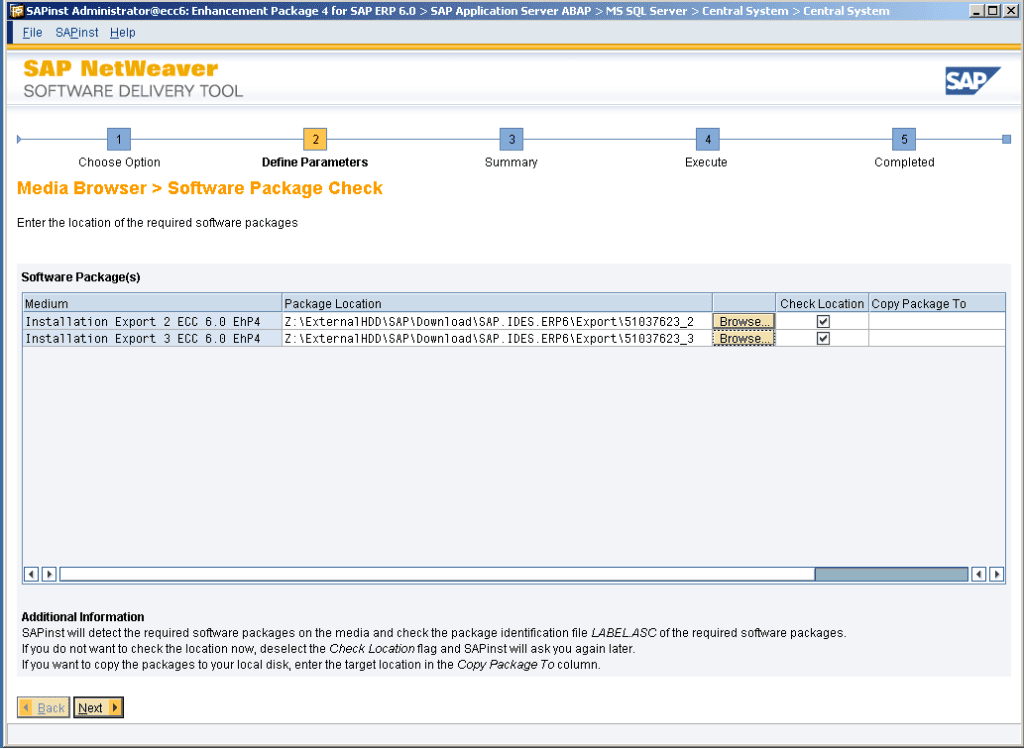The height and width of the screenshot is (749, 1024).
Task: Click the Back button
Action: tap(43, 708)
